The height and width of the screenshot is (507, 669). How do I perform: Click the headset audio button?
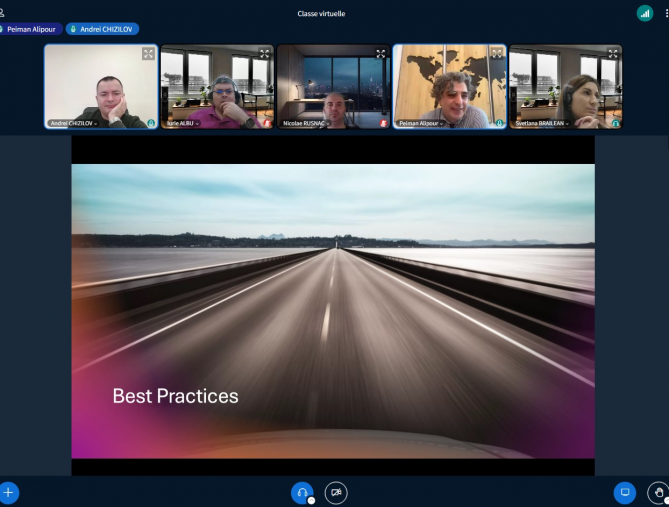301,492
